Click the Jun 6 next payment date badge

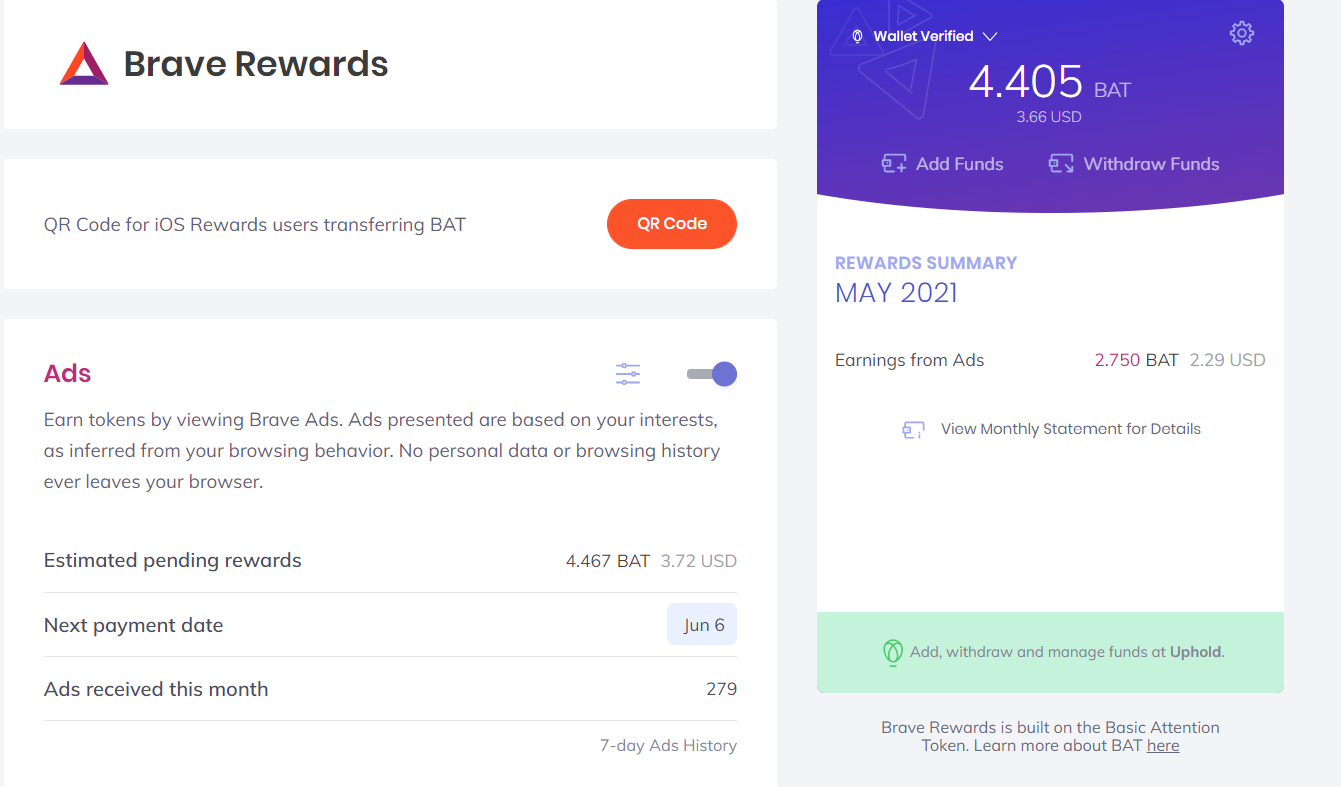click(x=702, y=625)
